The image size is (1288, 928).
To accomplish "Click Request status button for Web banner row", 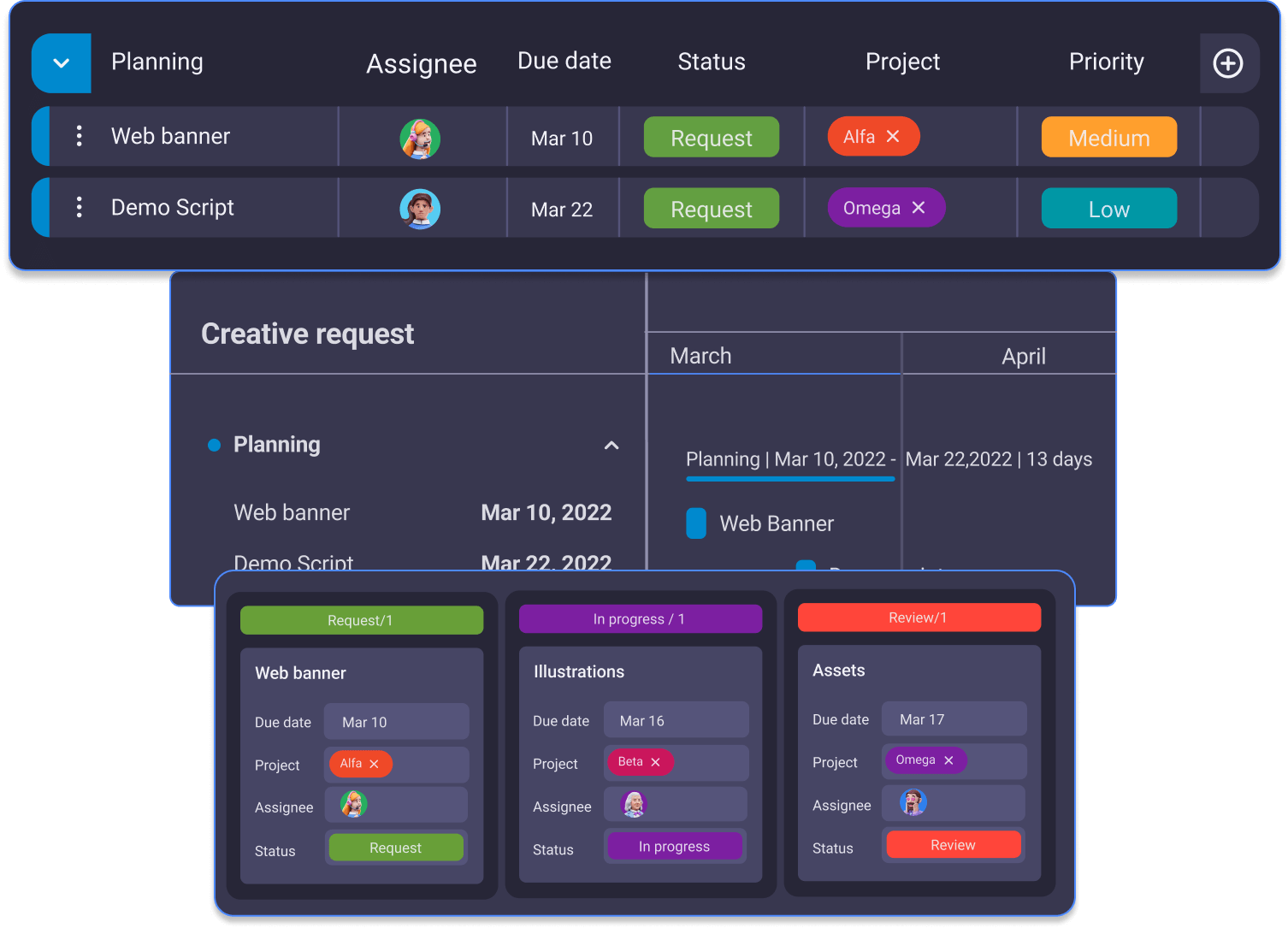I will 711,138.
